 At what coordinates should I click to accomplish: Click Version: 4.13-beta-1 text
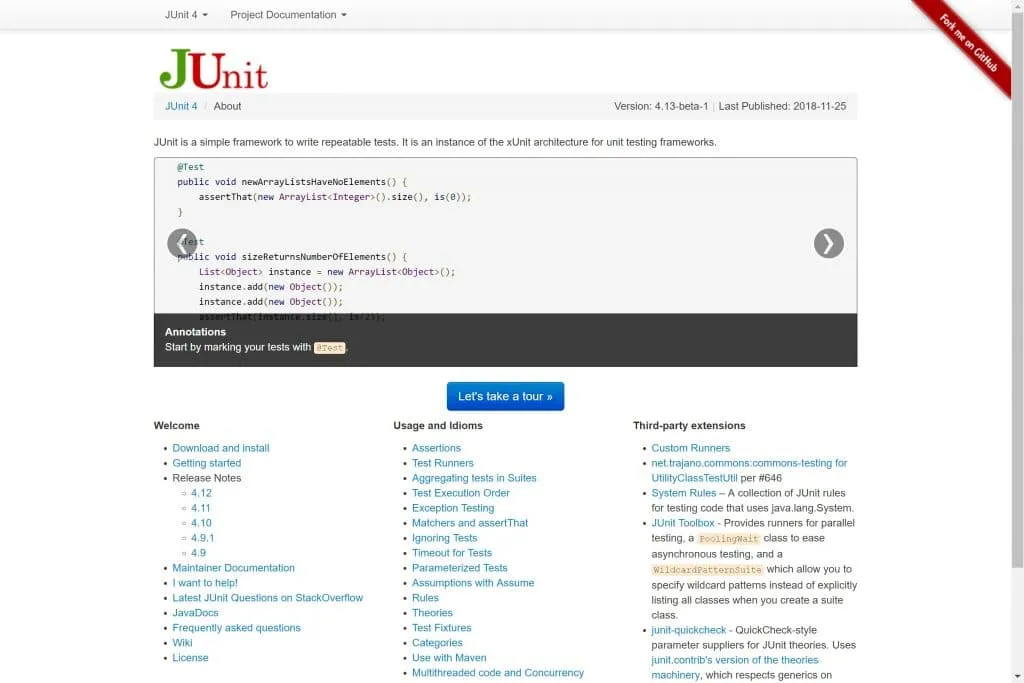click(x=661, y=106)
